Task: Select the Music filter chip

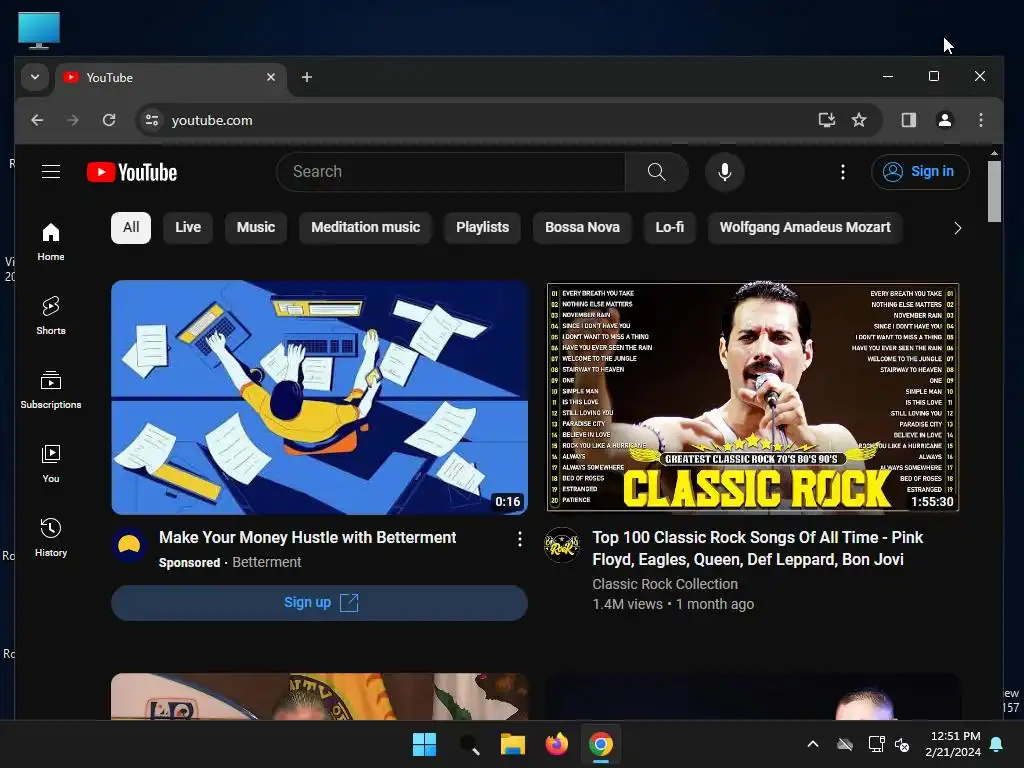Action: 255,227
